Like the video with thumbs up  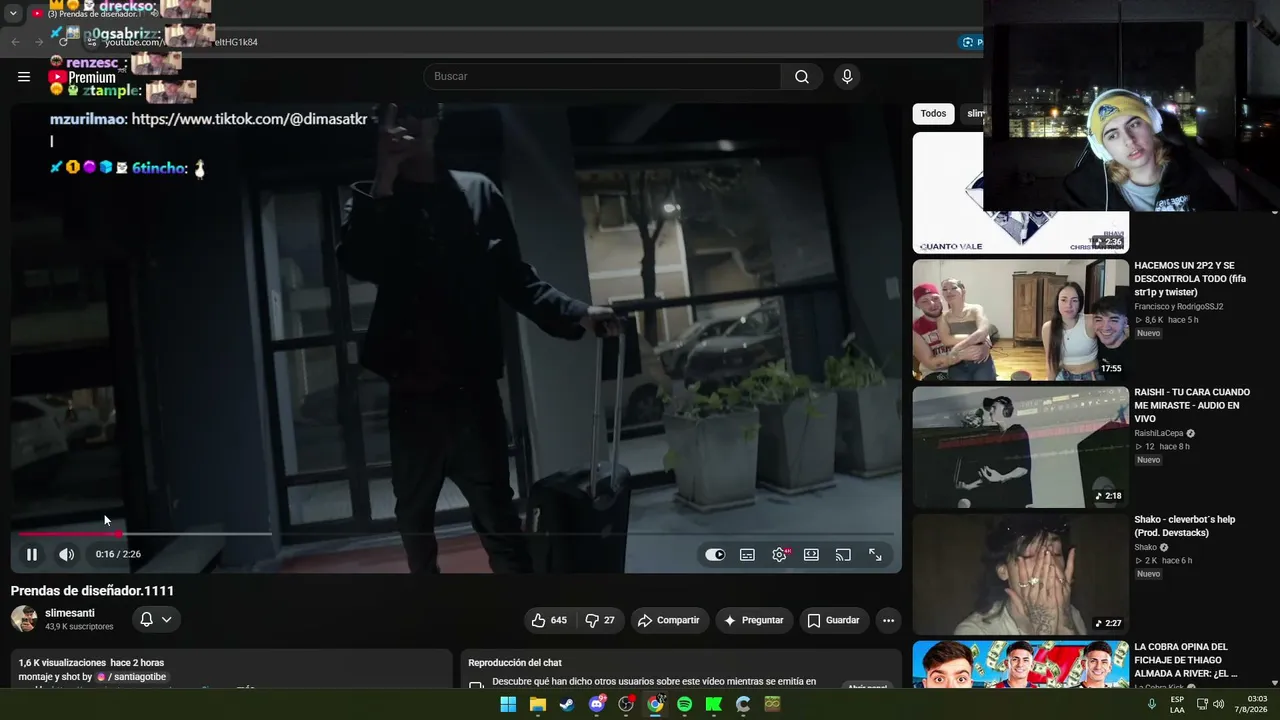[x=550, y=620]
